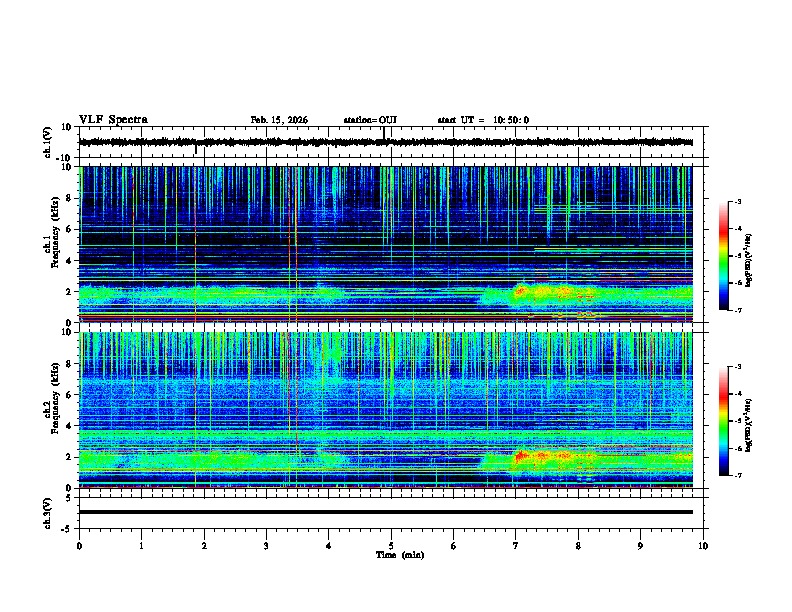
Task: Click the ch.1 voltage waveform trace
Action: [x=386, y=142]
